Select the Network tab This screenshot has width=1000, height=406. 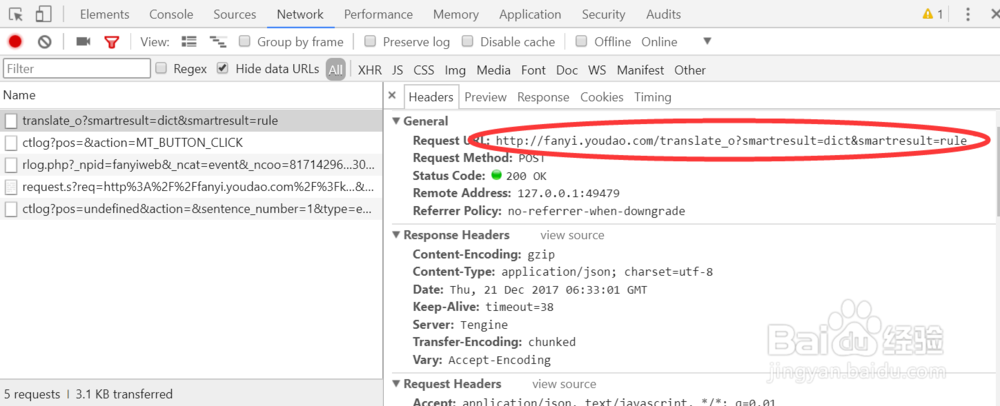click(300, 14)
